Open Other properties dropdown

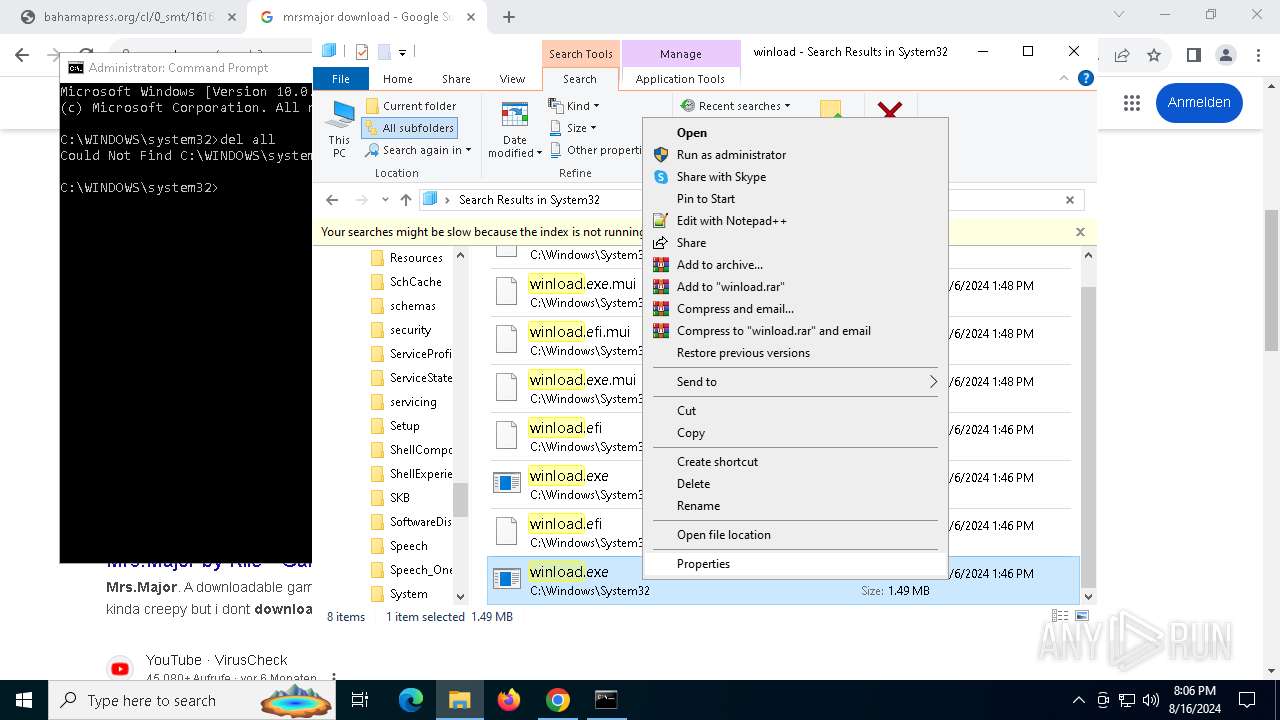point(596,150)
